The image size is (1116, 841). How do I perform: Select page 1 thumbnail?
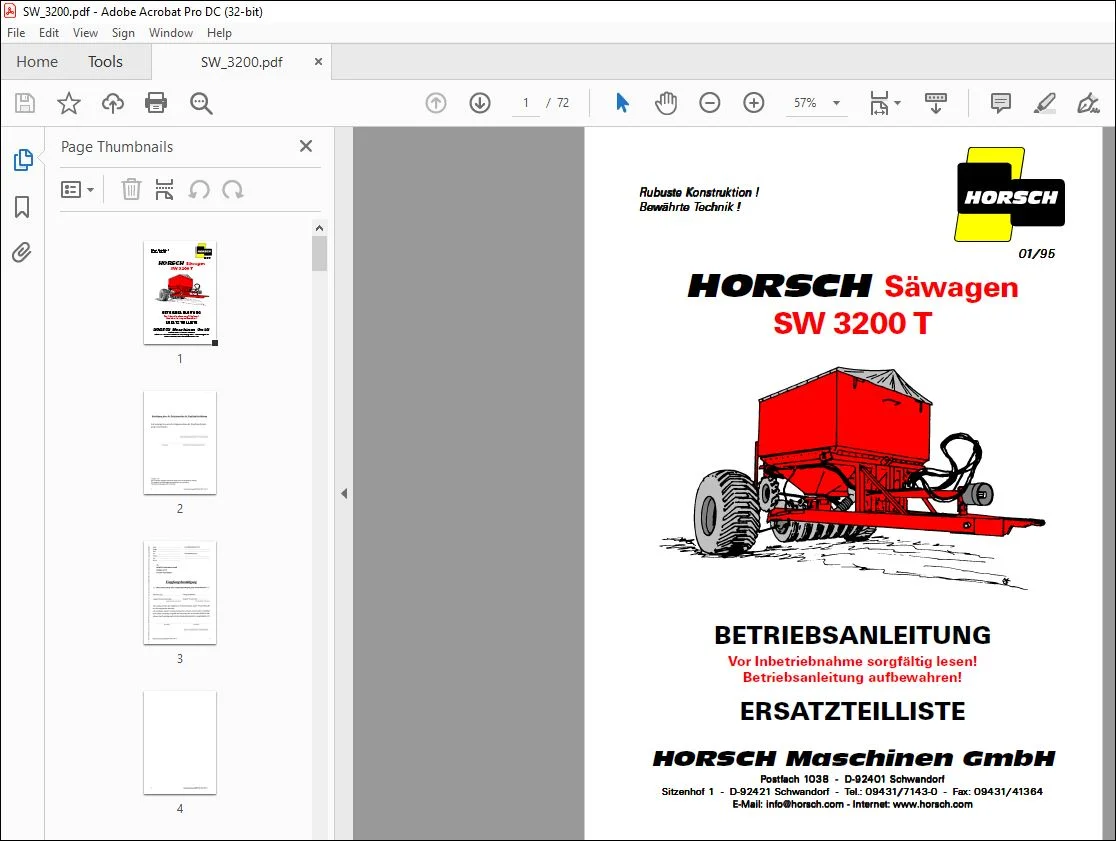pyautogui.click(x=180, y=293)
